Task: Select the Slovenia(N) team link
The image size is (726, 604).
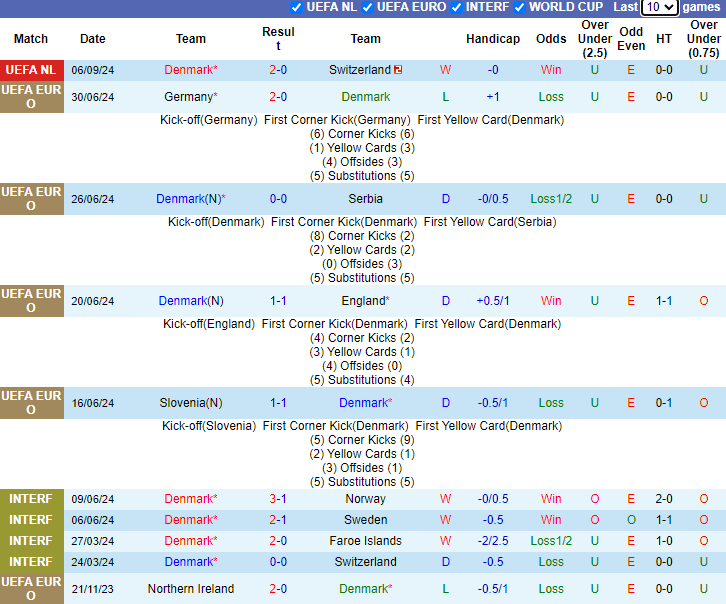Action: [190, 403]
